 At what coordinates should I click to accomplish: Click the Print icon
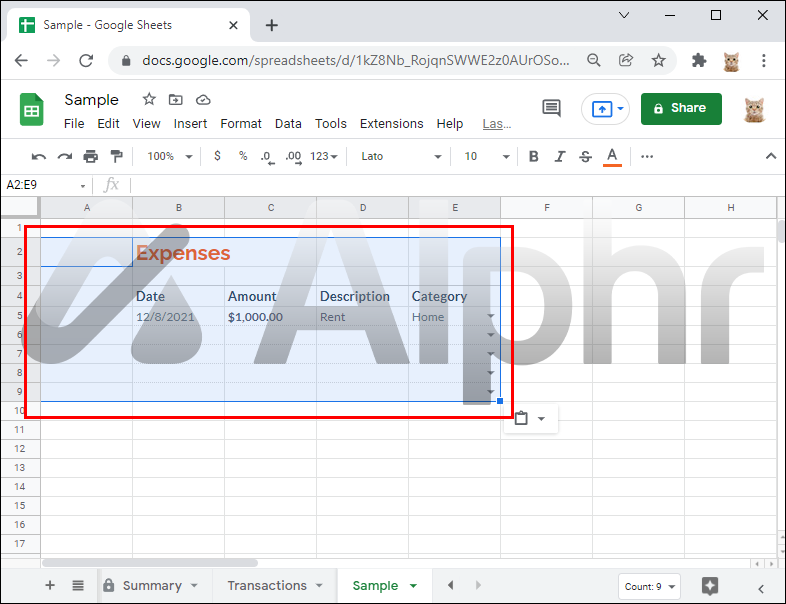coord(91,157)
